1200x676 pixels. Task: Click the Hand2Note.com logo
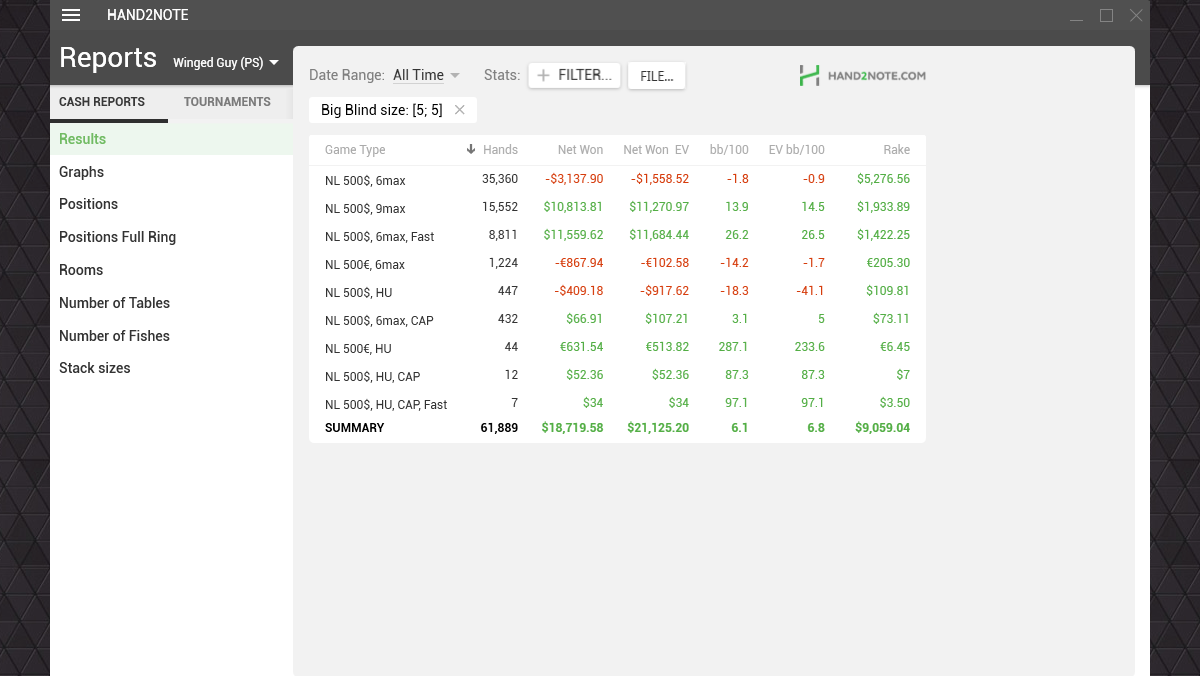coord(862,75)
